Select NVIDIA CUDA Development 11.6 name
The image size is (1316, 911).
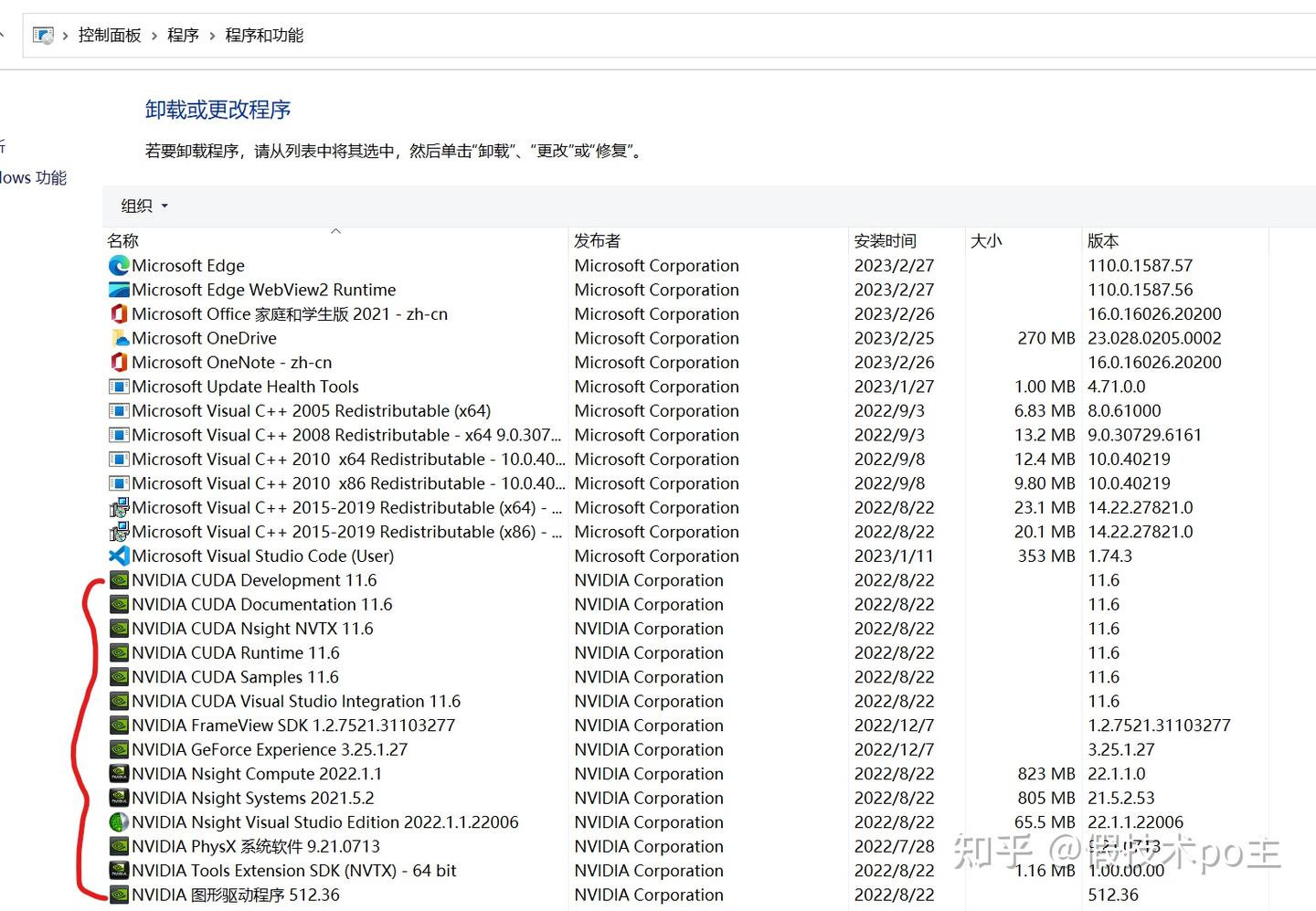[254, 580]
